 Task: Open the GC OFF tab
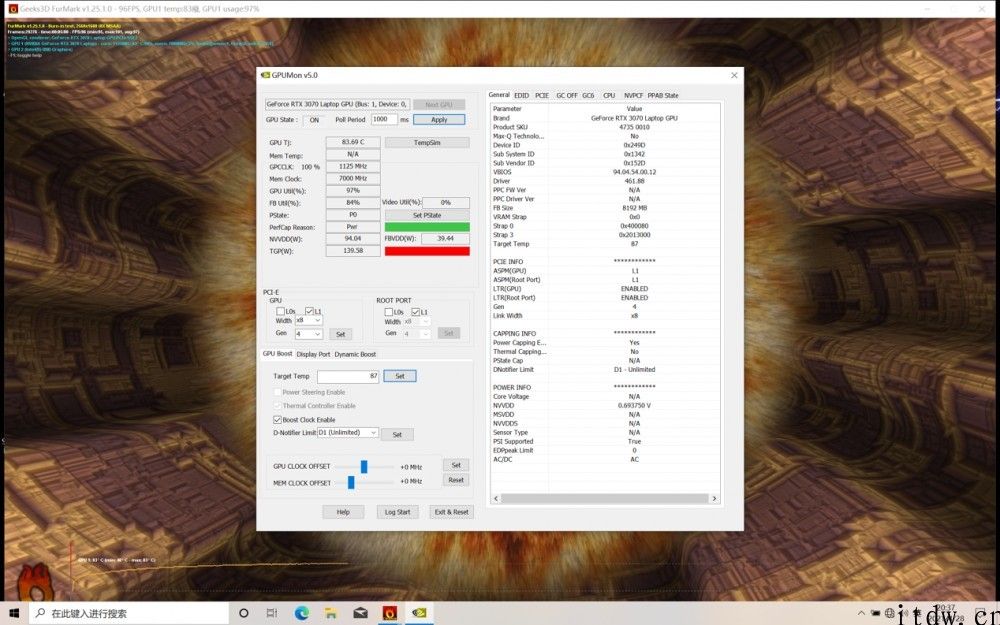[x=566, y=95]
